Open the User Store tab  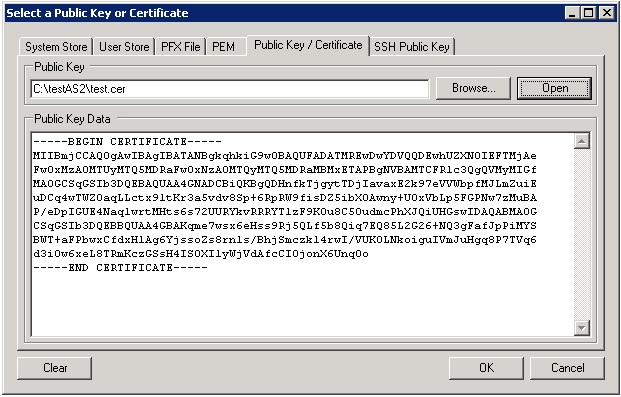[124, 47]
